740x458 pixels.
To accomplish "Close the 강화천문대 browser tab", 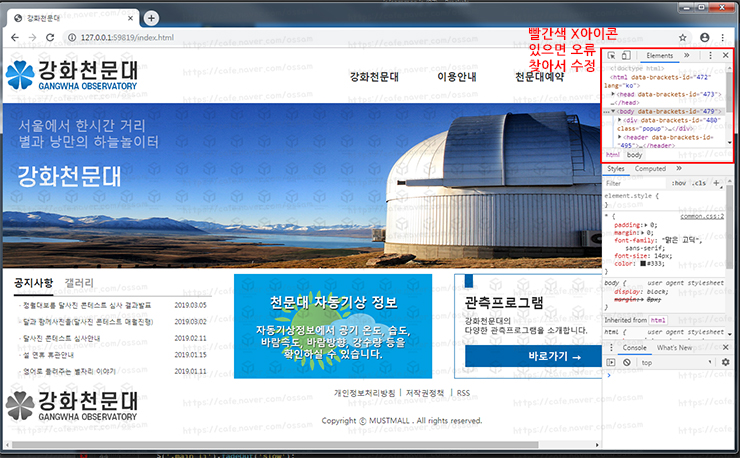I will (131, 18).
